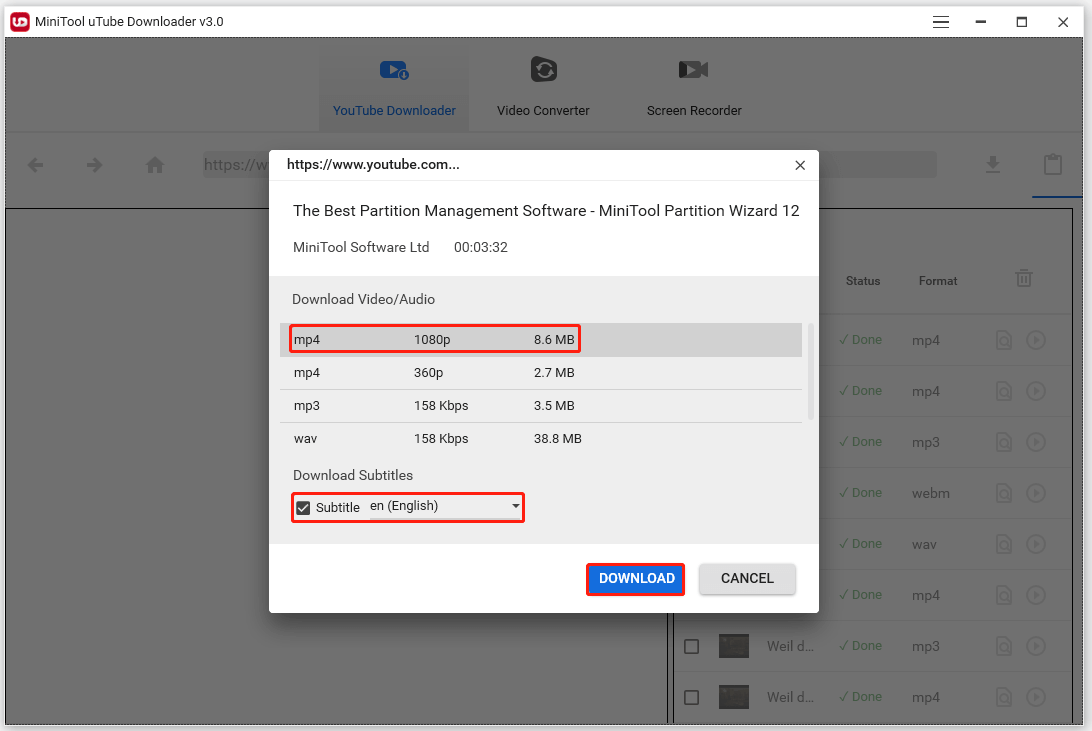Click the play icon in the wav row

point(1036,544)
